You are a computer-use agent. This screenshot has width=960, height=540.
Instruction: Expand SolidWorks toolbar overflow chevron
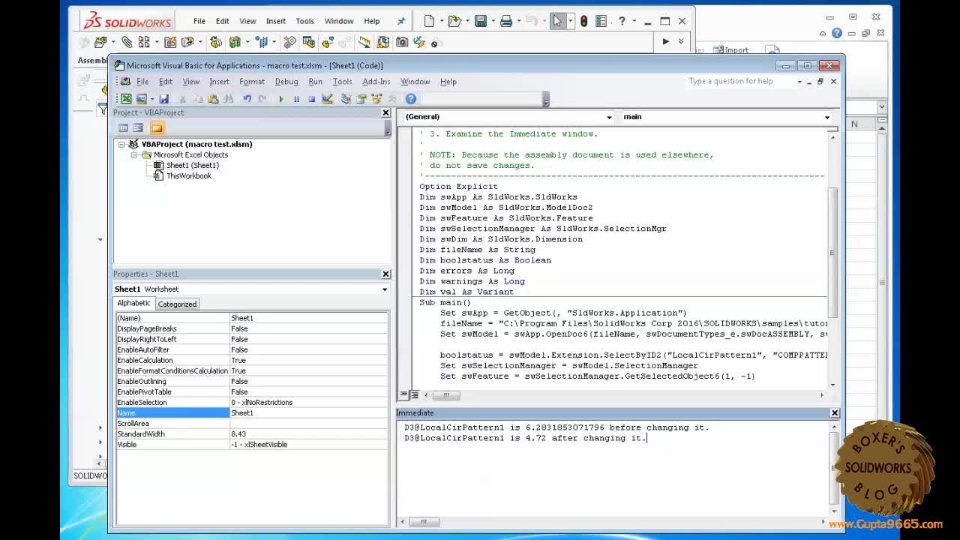coord(681,42)
